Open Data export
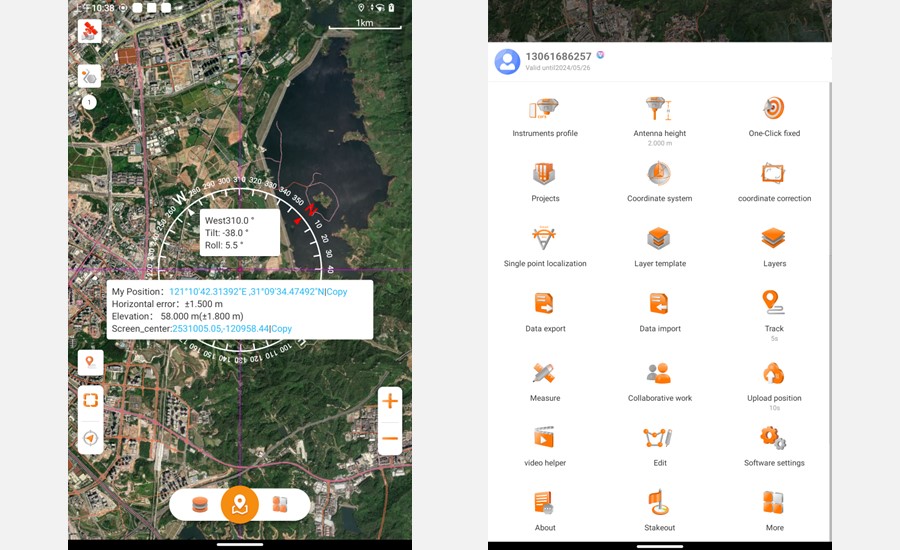 pos(545,310)
